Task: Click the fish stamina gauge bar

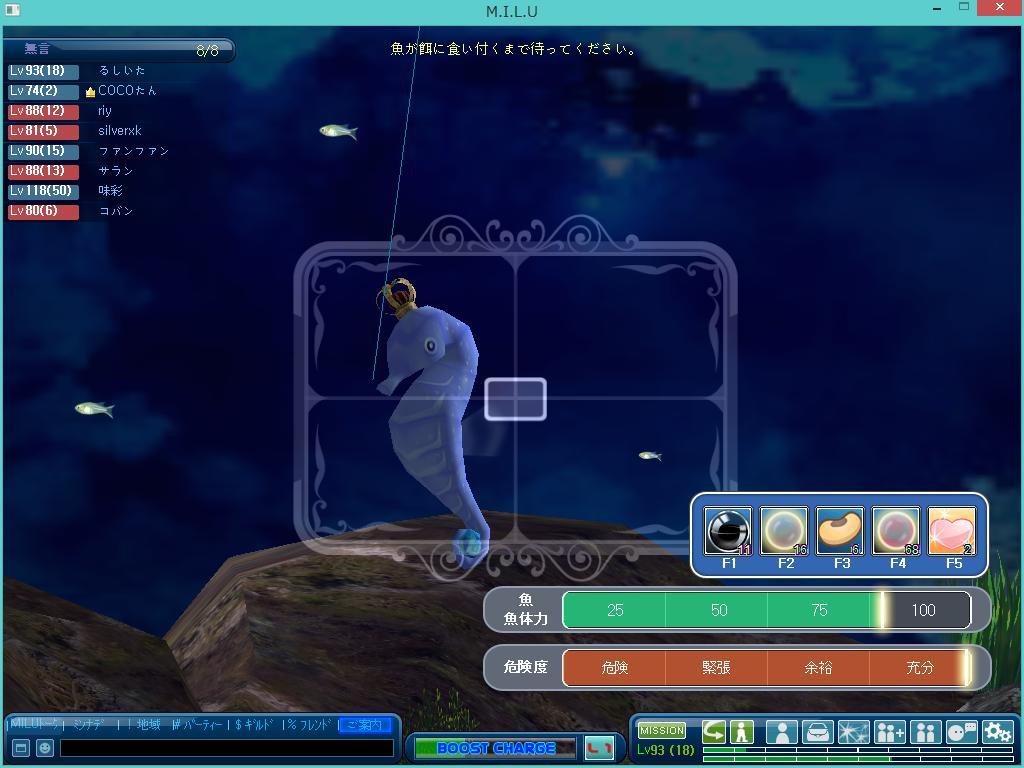Action: pos(766,610)
